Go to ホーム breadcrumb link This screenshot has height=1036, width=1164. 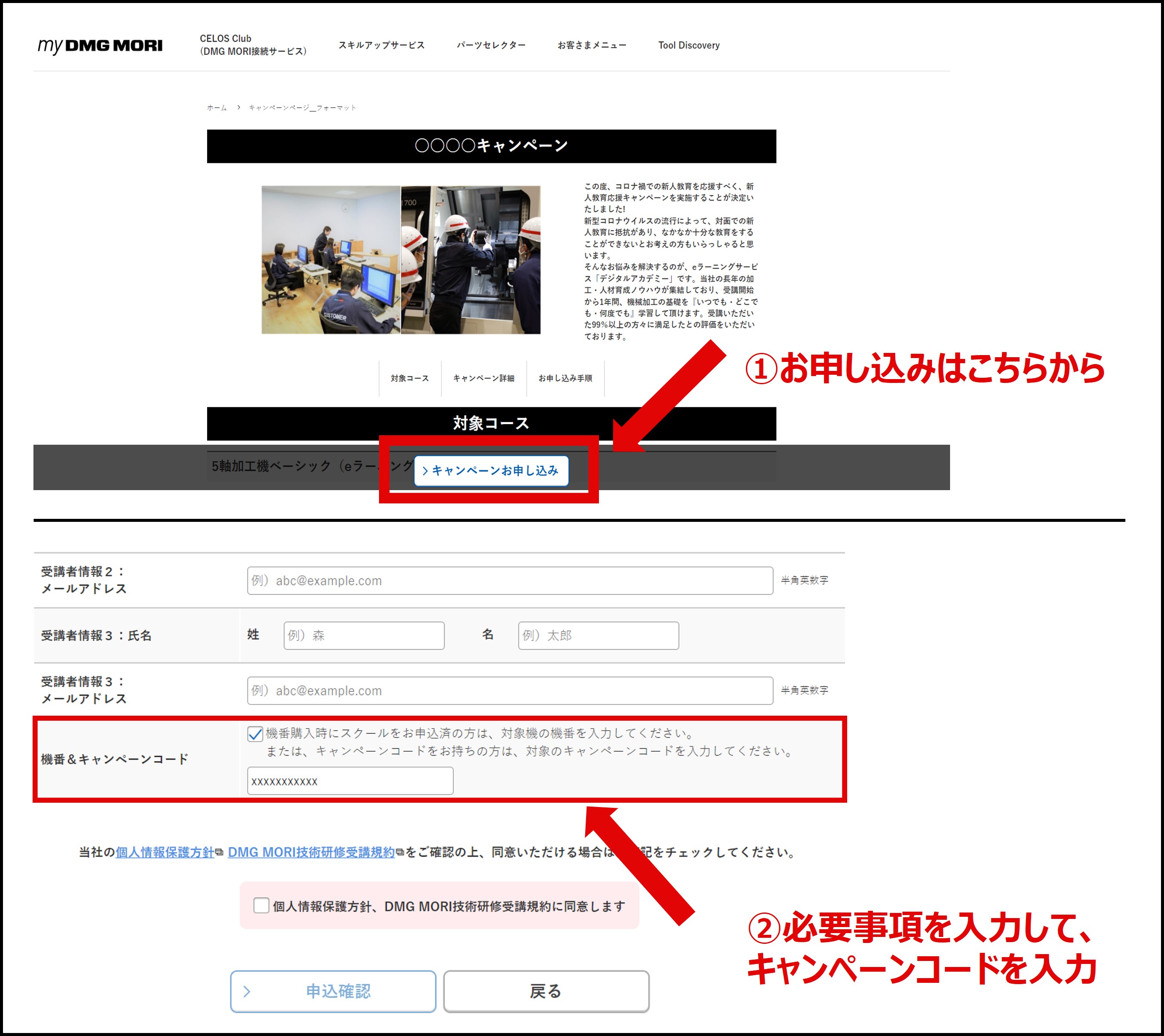click(x=217, y=108)
